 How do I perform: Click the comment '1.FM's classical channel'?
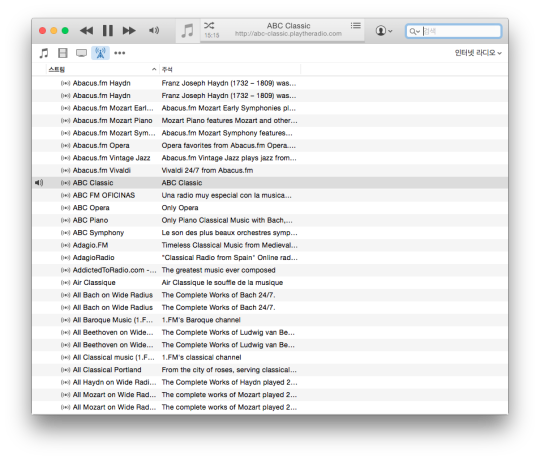tap(201, 357)
